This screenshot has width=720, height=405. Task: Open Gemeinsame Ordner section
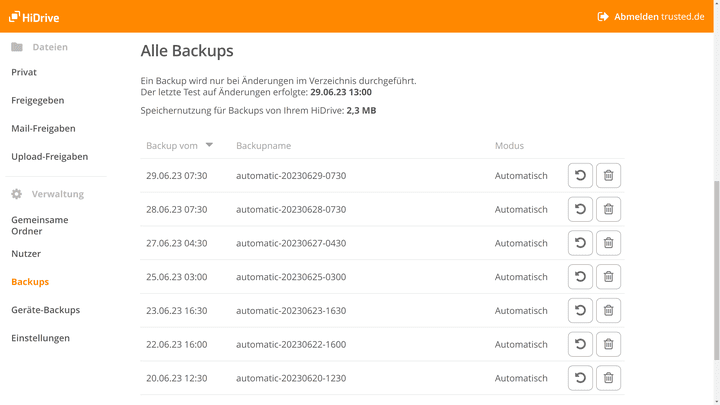[40, 225]
